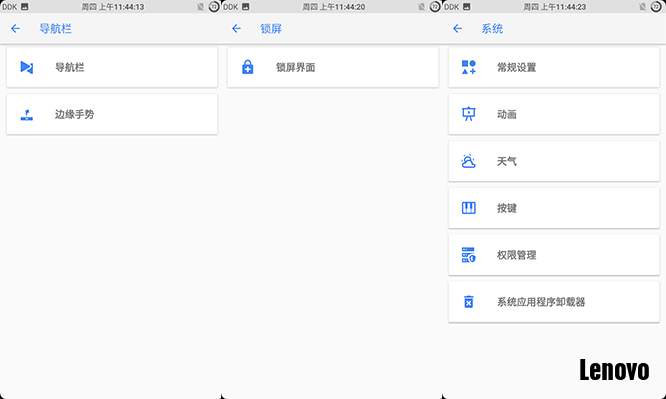Tap the image notification icon beside 11:44:23
This screenshot has width=666, height=399.
(x=466, y=7)
